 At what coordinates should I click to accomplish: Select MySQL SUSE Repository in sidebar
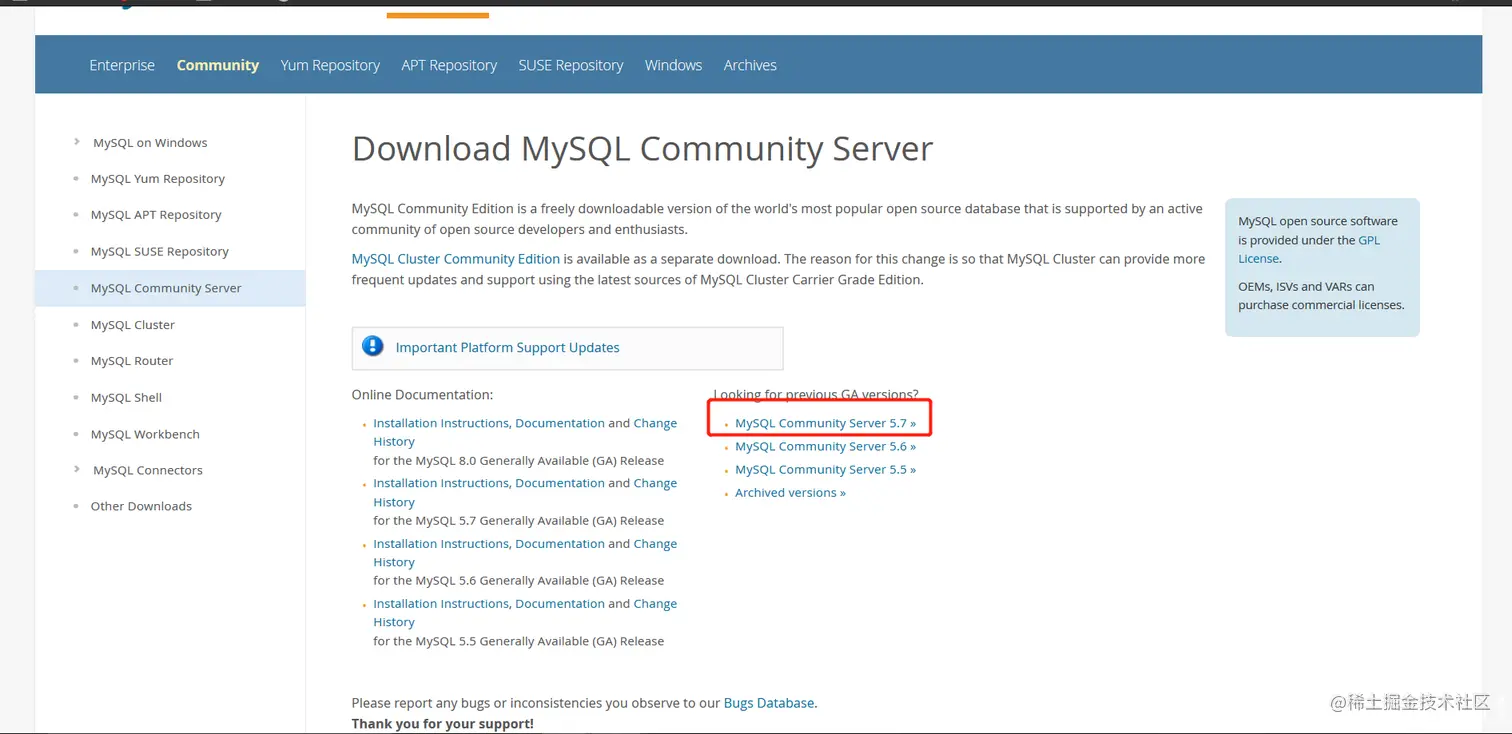pyautogui.click(x=160, y=252)
